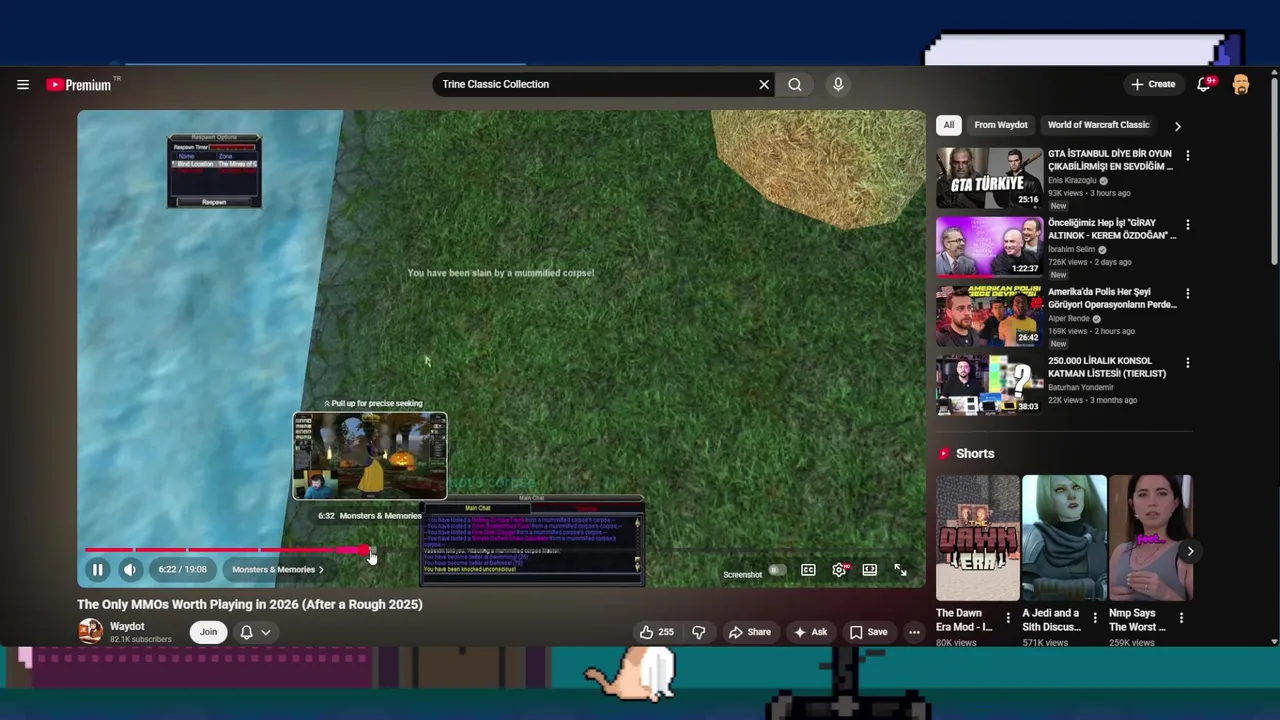
Task: Start voice search with microphone
Action: tap(838, 84)
